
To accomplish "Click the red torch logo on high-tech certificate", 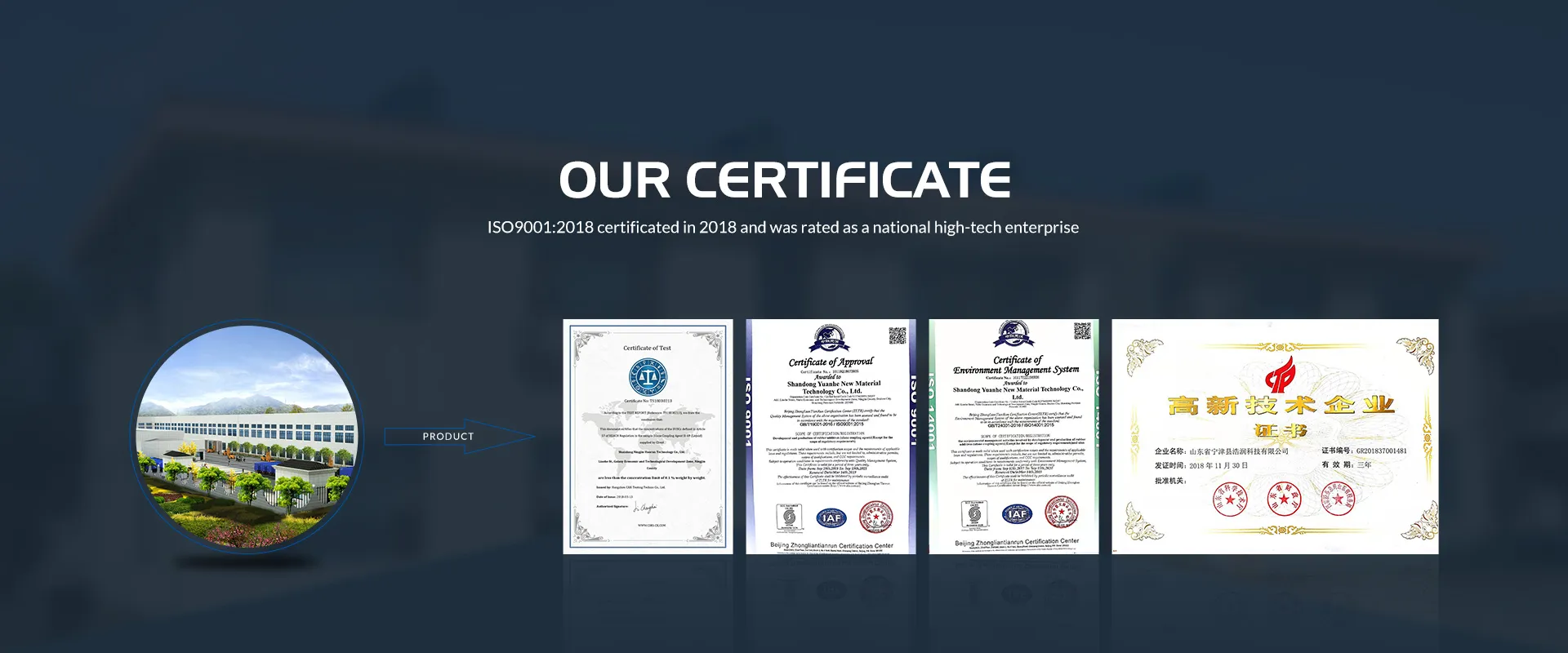I will pyautogui.click(x=1280, y=375).
